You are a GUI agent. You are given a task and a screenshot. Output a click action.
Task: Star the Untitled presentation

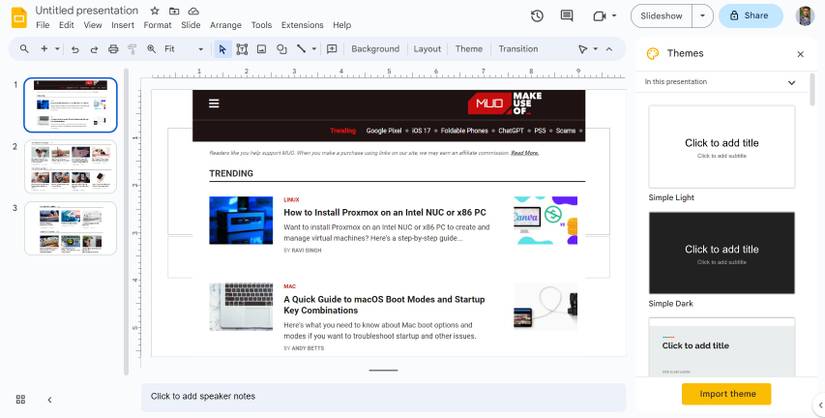click(x=155, y=11)
